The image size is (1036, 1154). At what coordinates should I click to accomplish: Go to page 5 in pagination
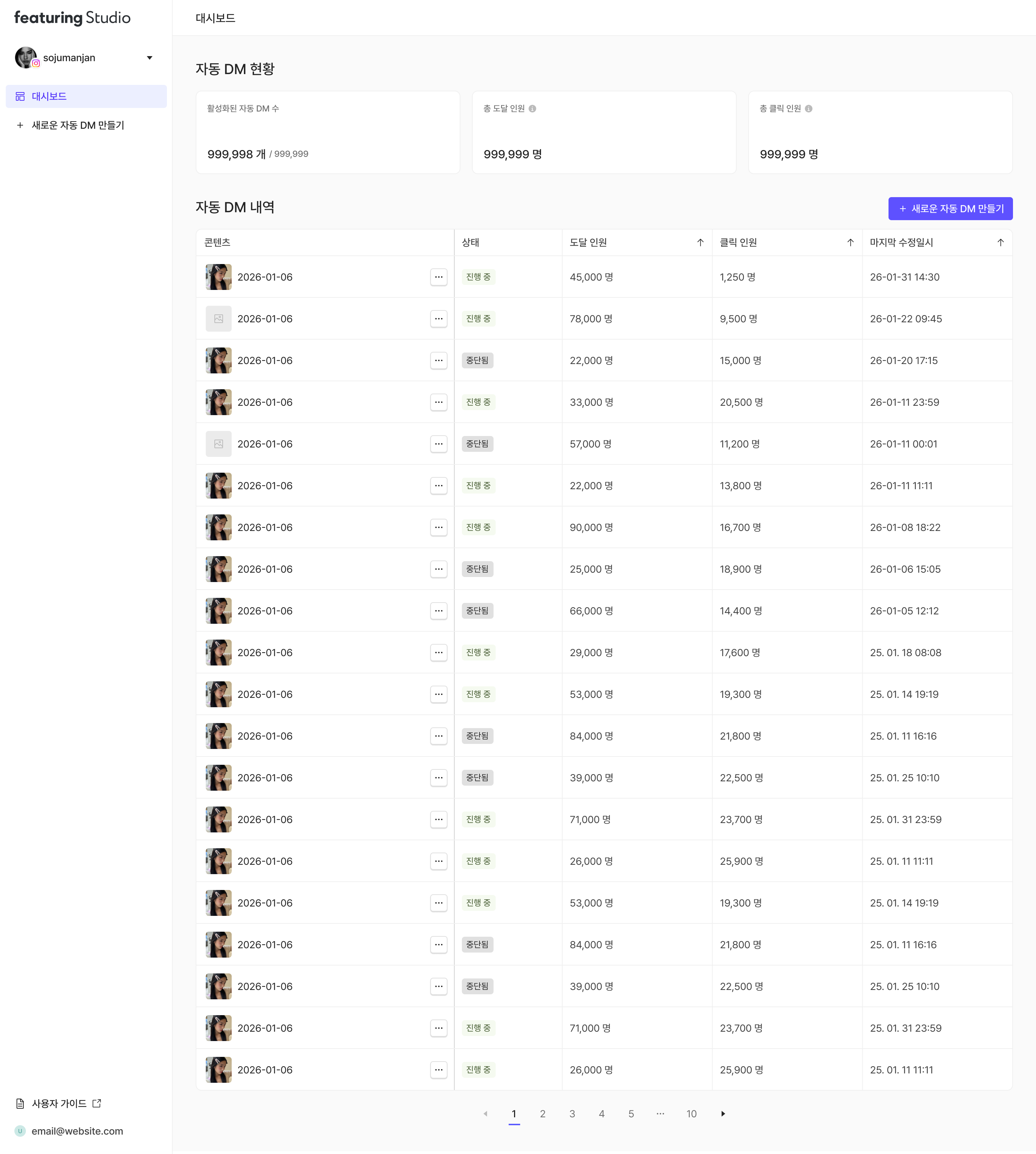(631, 1114)
